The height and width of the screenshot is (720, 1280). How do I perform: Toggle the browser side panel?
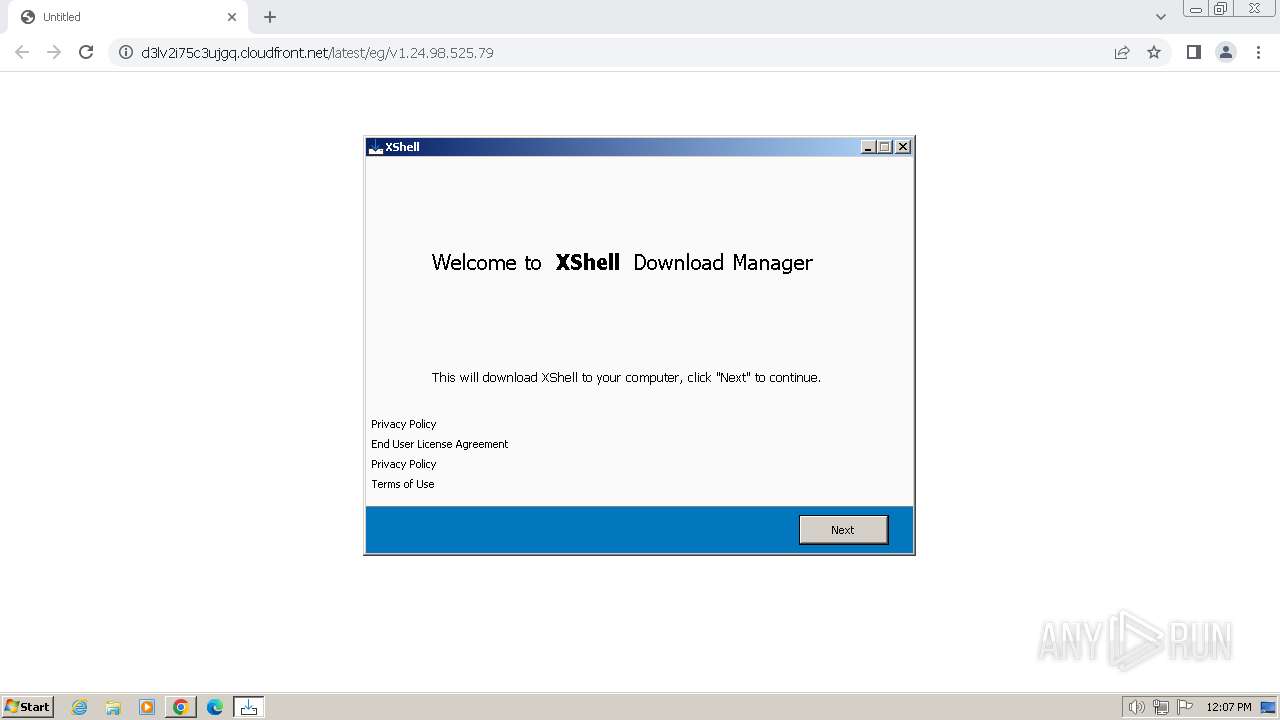(x=1193, y=52)
